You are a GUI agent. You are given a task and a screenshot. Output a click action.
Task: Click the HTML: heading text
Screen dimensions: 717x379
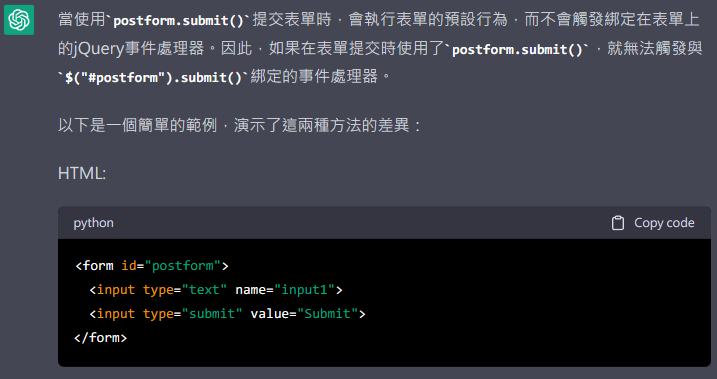tap(82, 173)
